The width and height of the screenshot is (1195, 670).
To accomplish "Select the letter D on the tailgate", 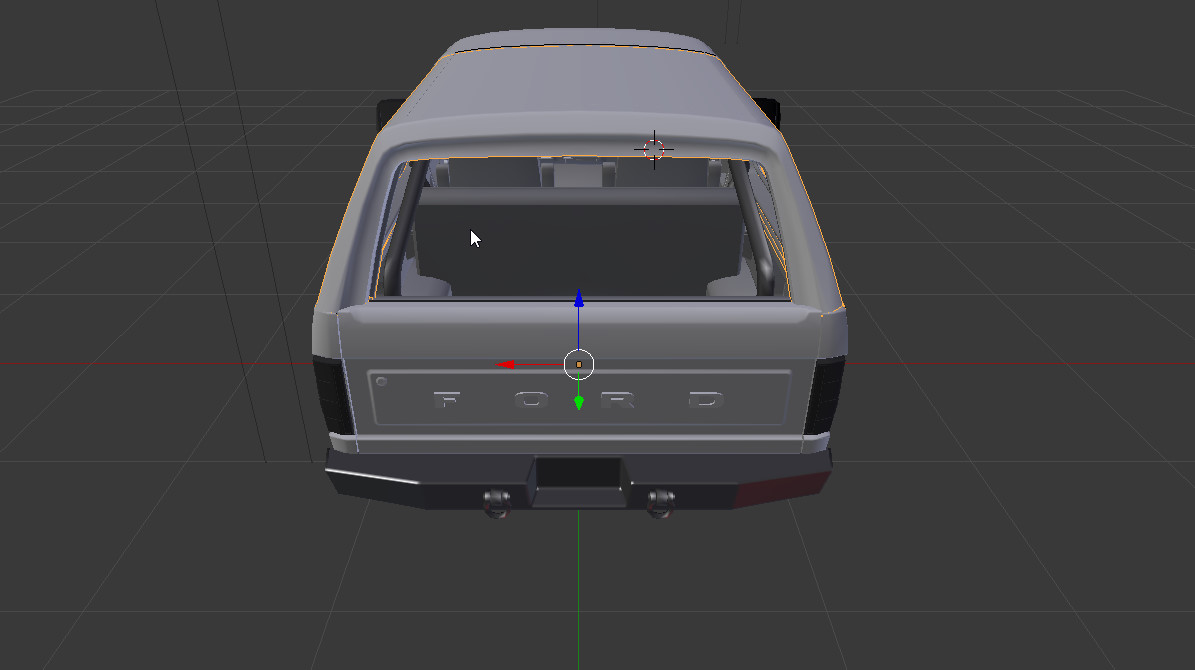I will tap(706, 399).
